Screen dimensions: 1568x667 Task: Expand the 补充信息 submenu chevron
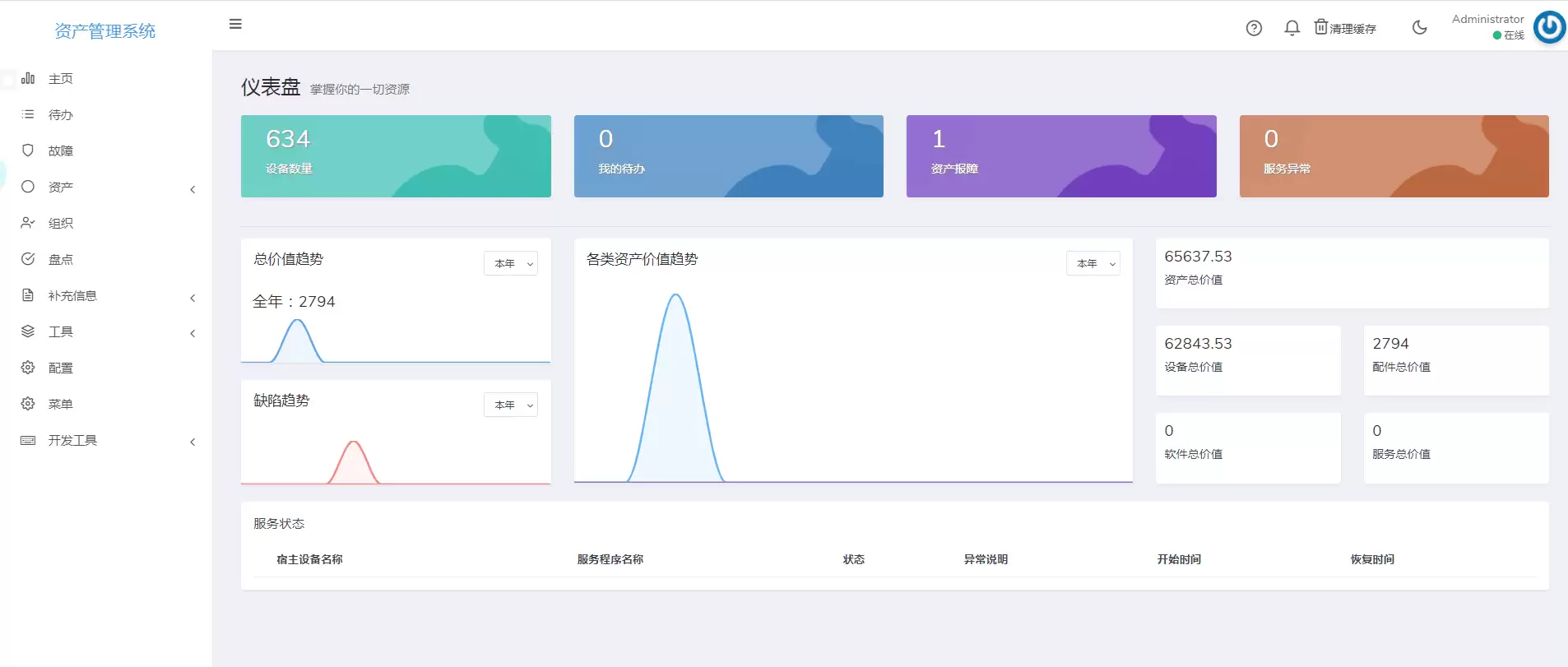[193, 298]
